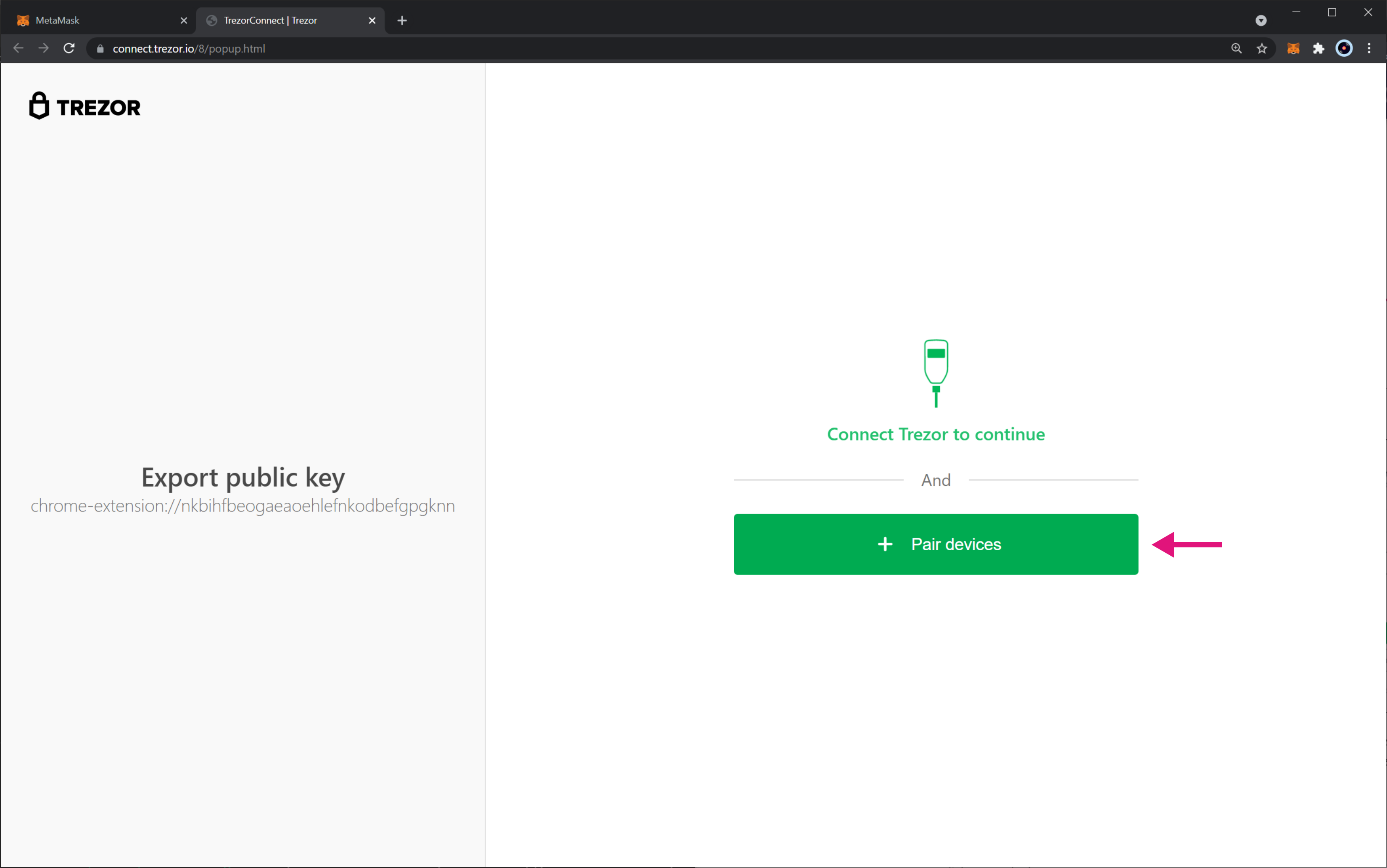Click the Connect Trezor to continue text
This screenshot has width=1387, height=868.
coord(935,434)
